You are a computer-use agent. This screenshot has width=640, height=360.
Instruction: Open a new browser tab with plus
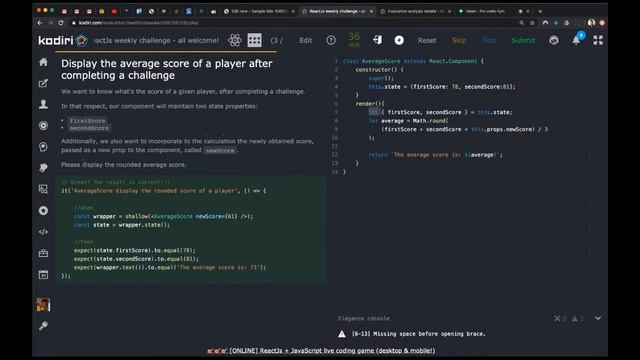(x=540, y=11)
